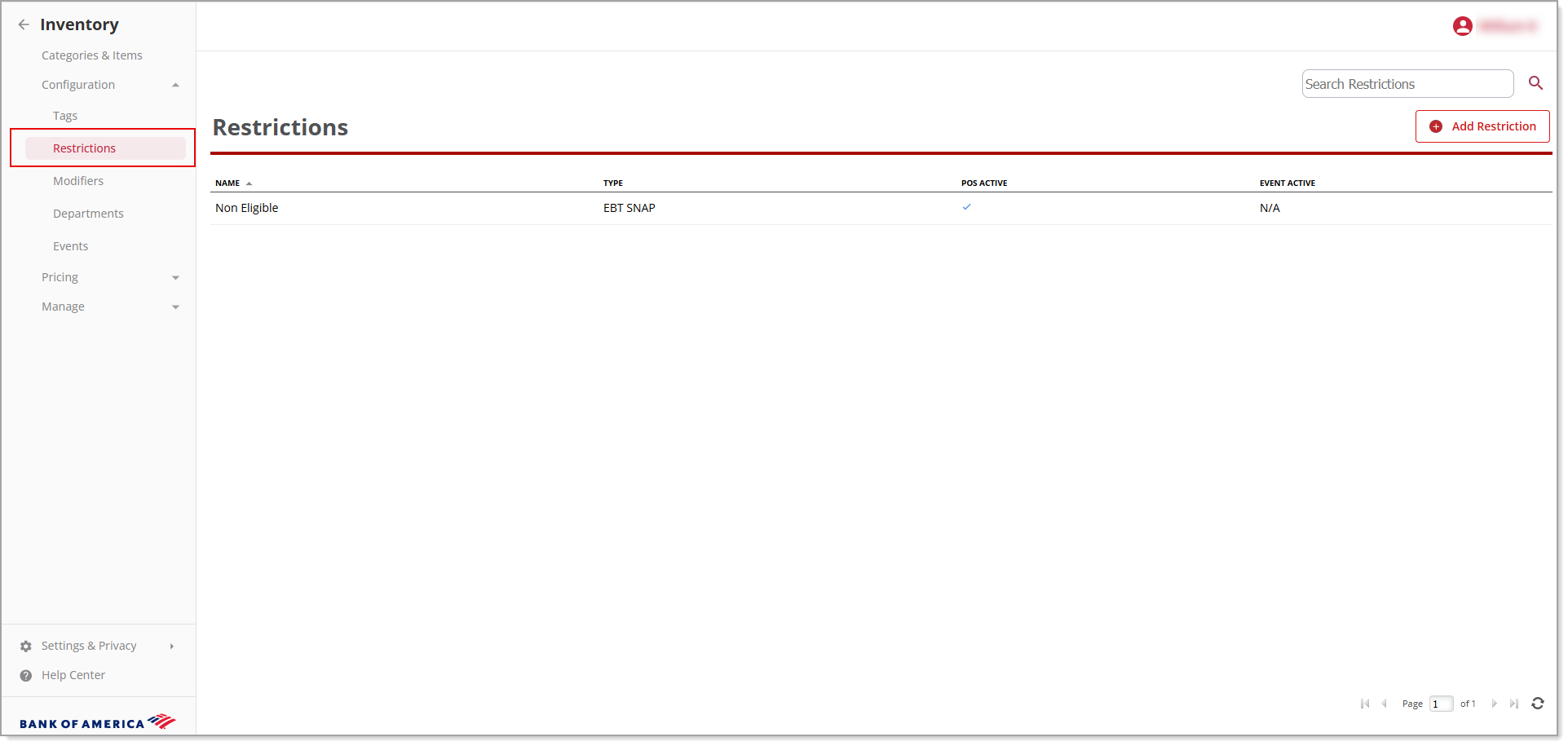Screen dimensions: 1568x746
Task: Open the Modifiers menu item
Action: click(x=78, y=180)
